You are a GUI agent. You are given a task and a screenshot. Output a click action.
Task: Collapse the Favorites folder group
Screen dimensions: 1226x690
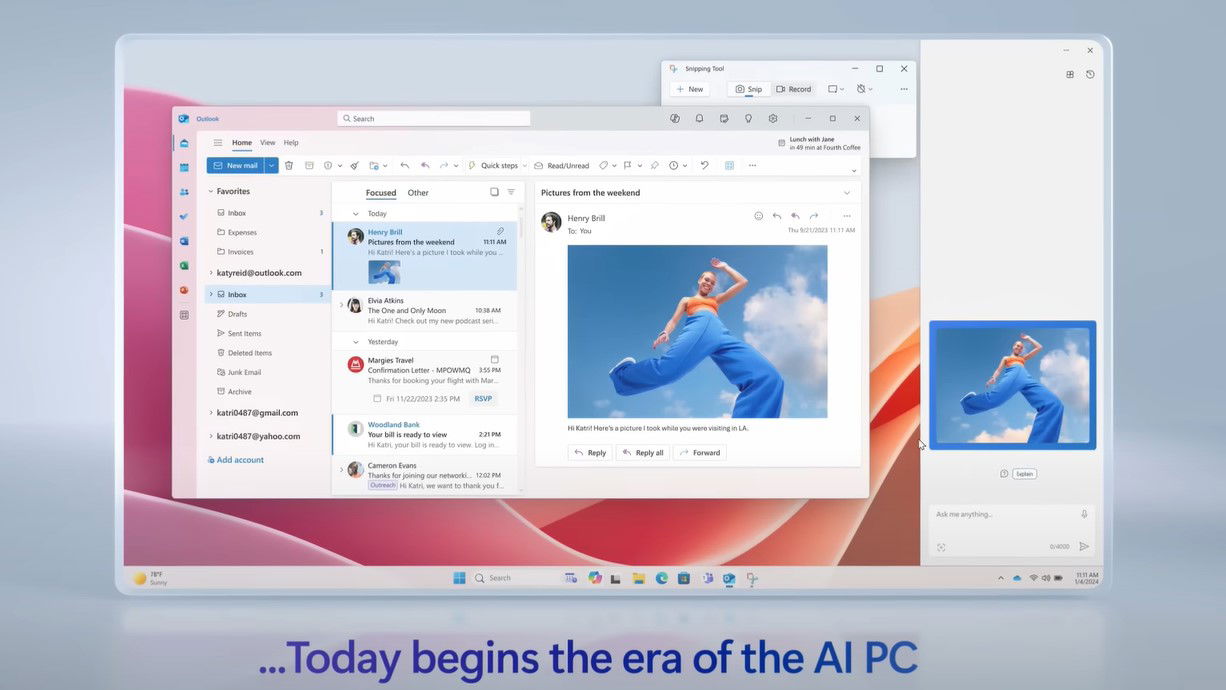pyautogui.click(x=210, y=191)
